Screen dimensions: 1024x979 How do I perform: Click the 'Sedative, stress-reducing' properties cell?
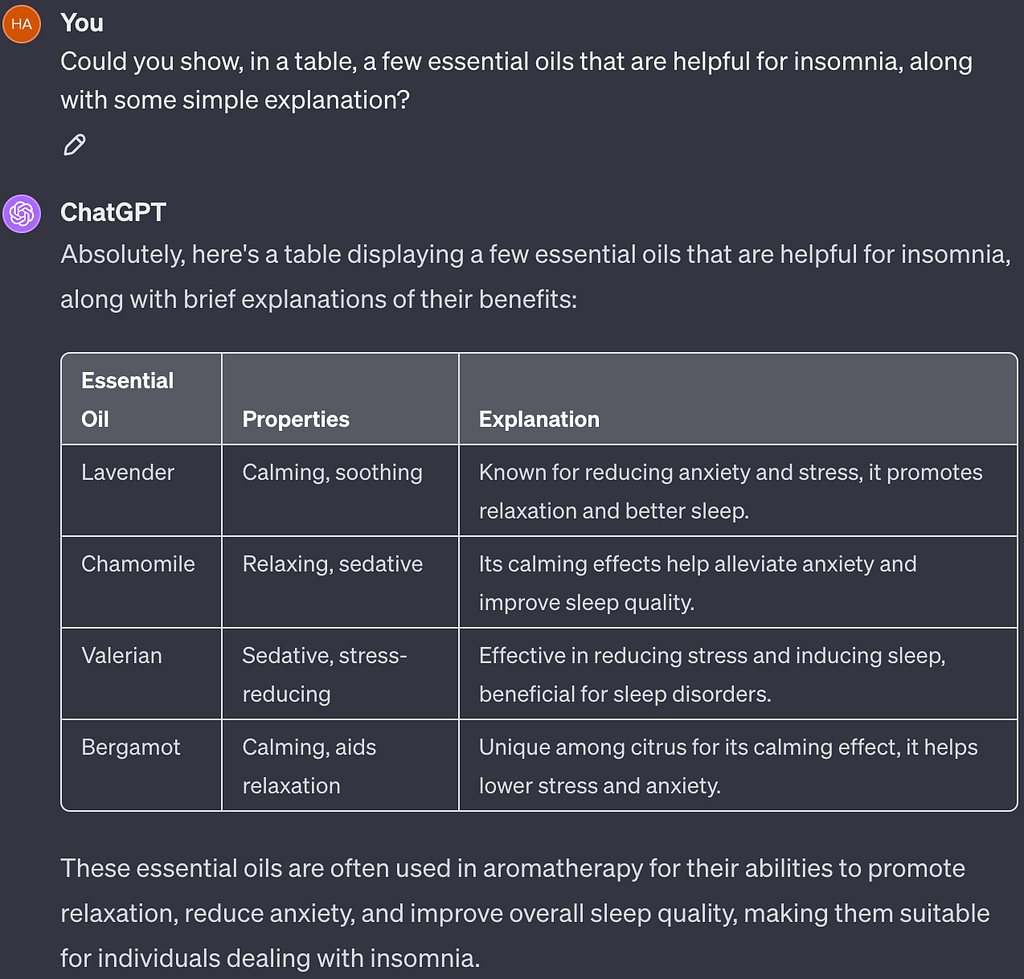tap(340, 673)
